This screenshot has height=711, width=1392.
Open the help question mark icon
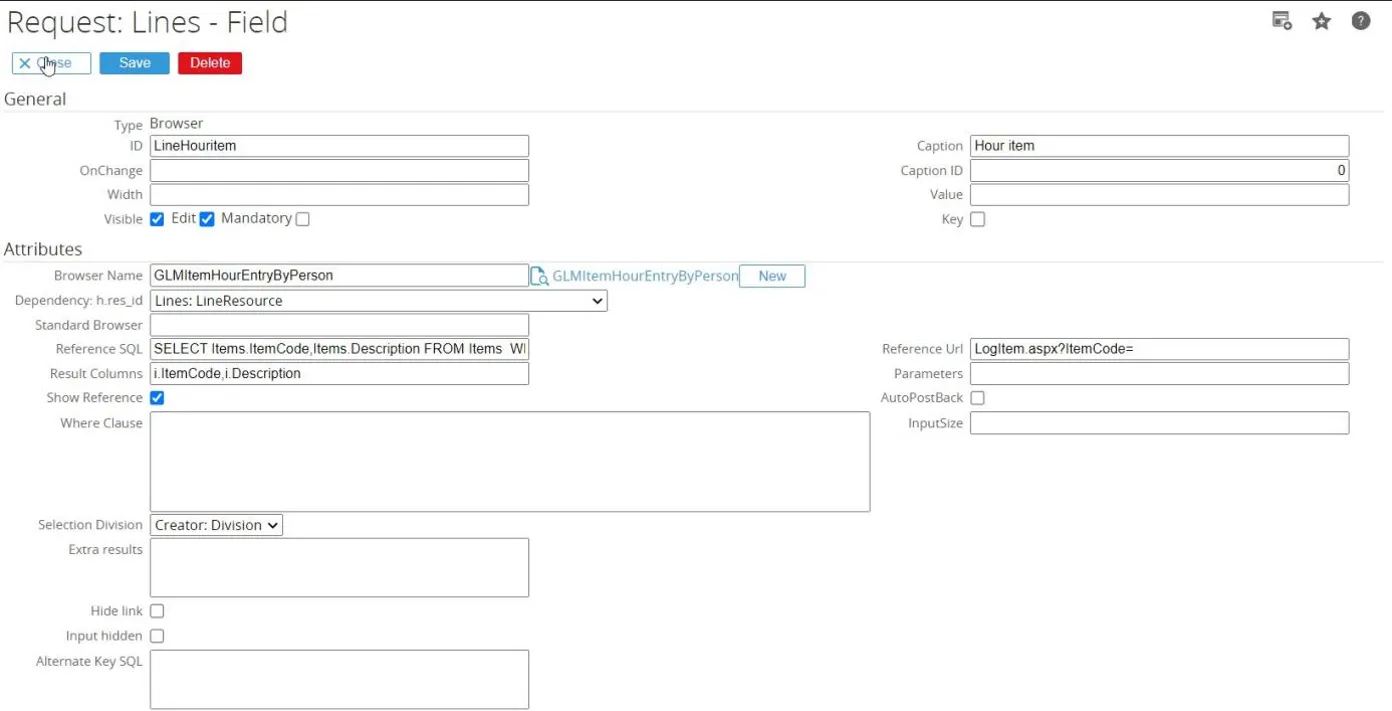[1361, 21]
